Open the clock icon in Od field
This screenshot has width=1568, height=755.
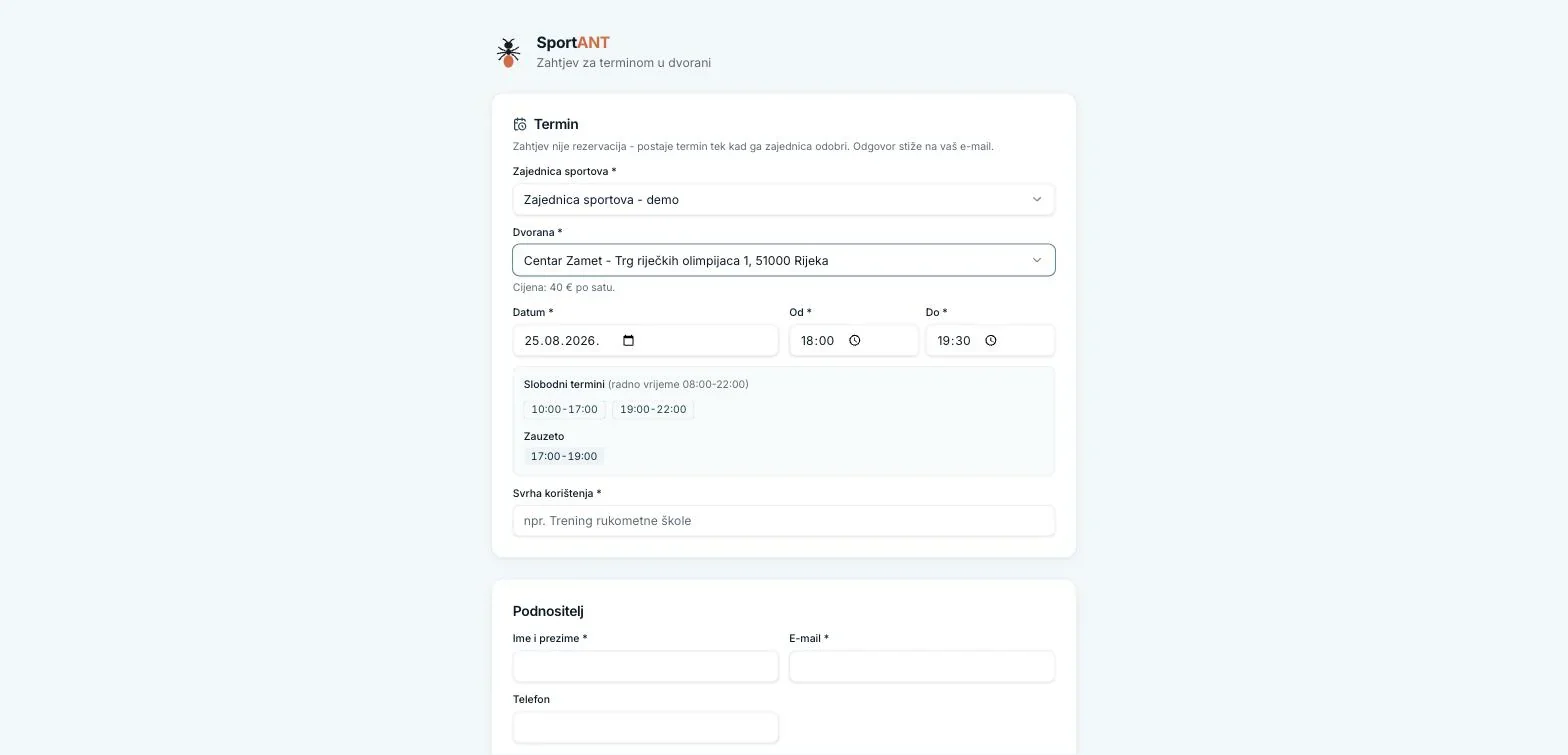click(855, 340)
